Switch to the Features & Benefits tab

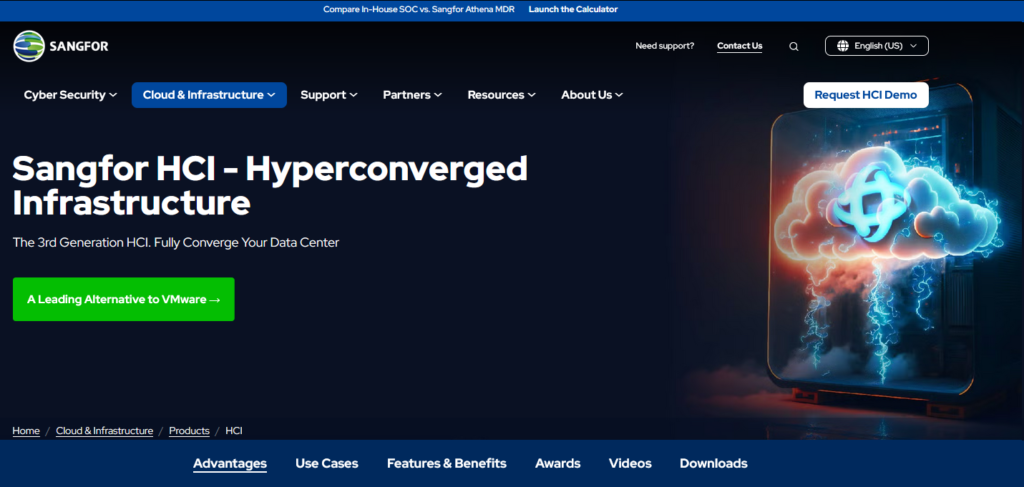tap(446, 464)
